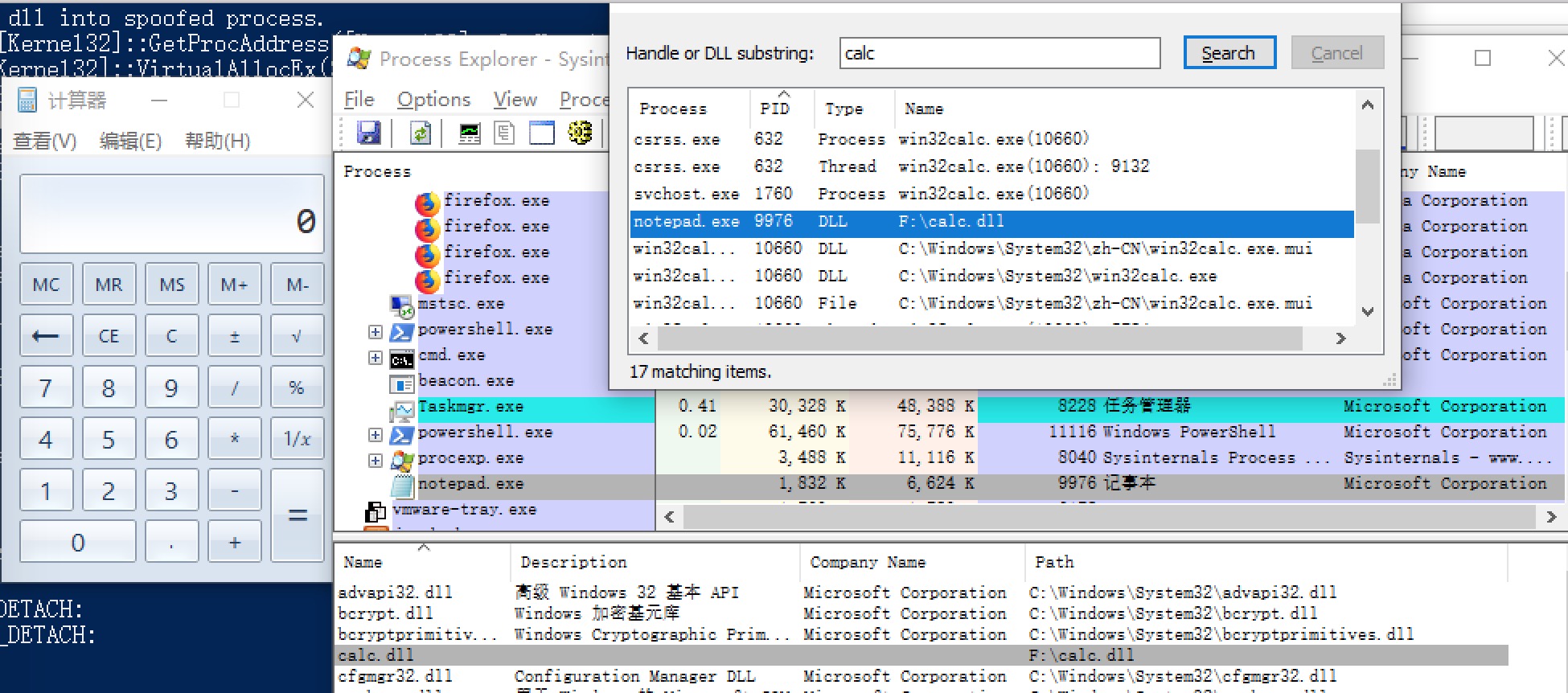Click process list horizontal scrollbar right arrow
Viewport: 1568px width, 693px height.
click(1551, 517)
